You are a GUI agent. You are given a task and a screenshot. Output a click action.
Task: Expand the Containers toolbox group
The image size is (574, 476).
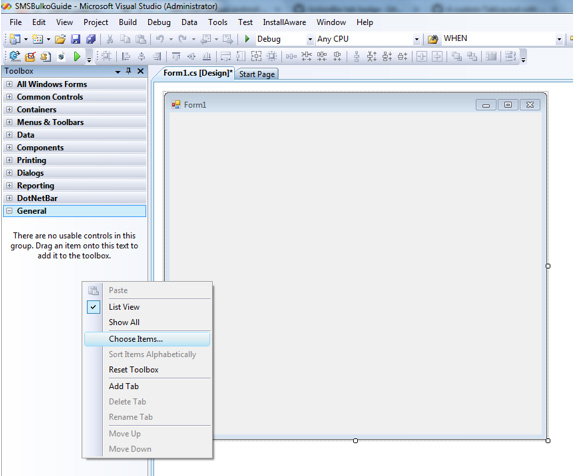point(10,109)
